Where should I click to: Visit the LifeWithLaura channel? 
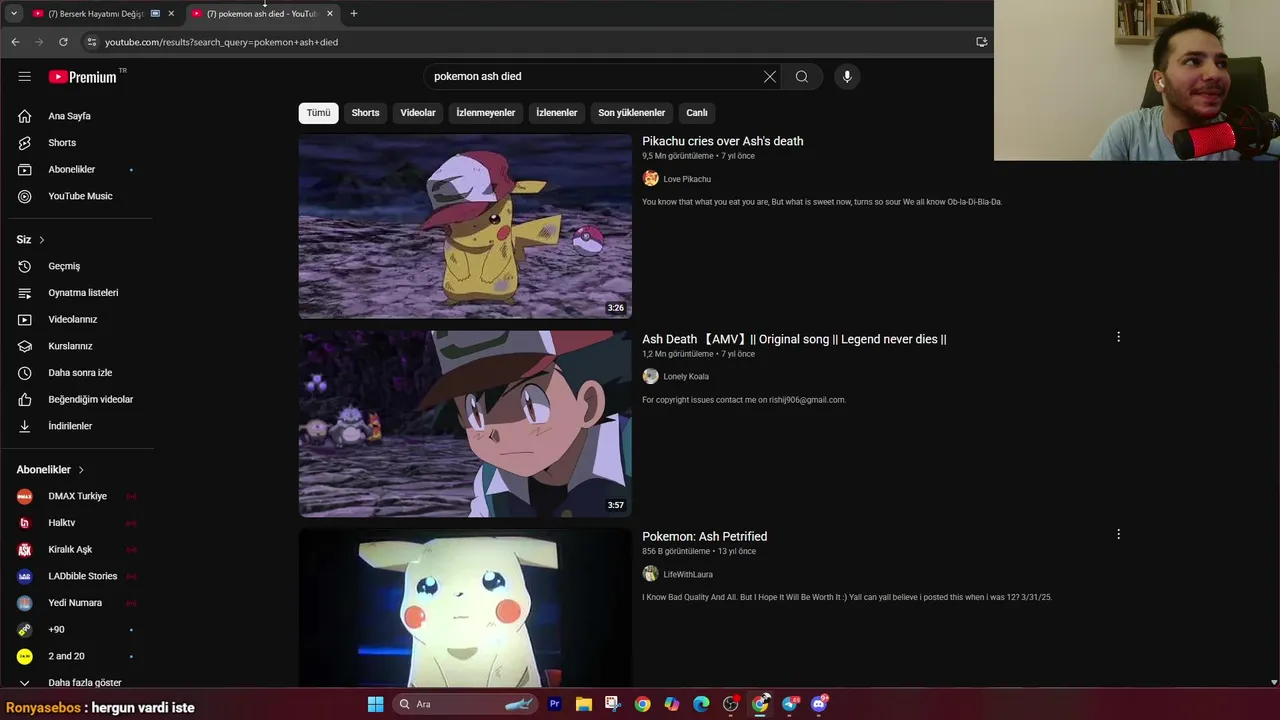(x=688, y=575)
